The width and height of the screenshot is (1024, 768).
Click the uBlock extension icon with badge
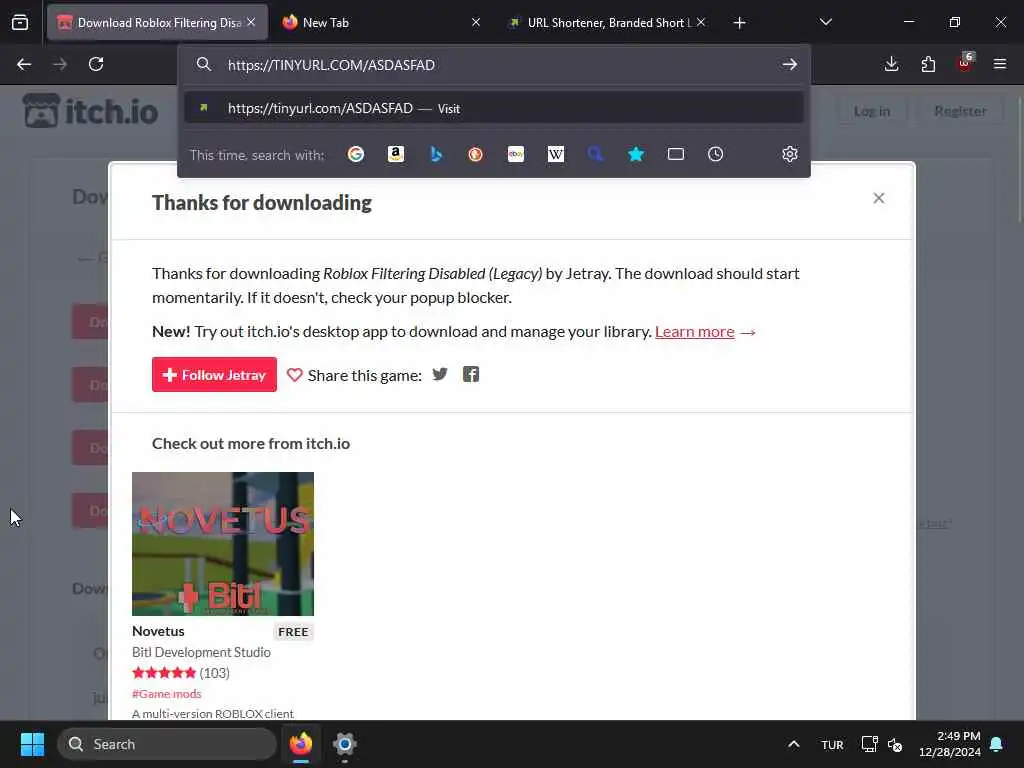[x=965, y=63]
